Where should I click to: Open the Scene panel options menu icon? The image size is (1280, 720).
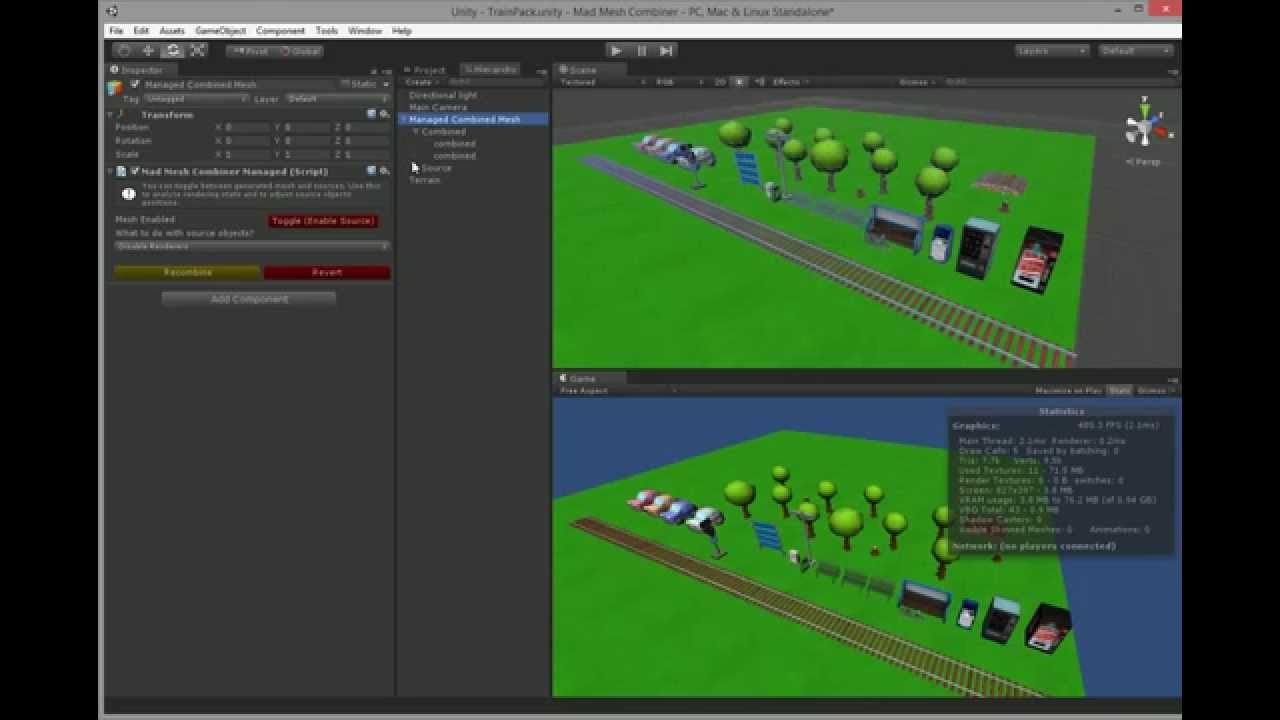1173,71
